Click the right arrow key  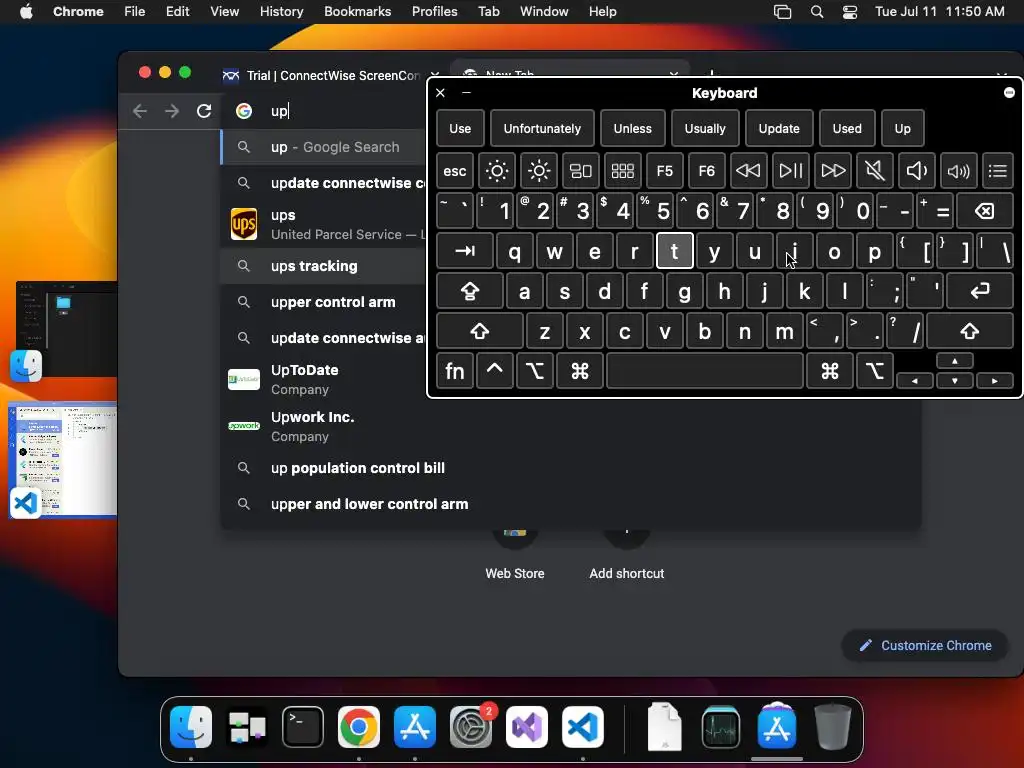995,381
